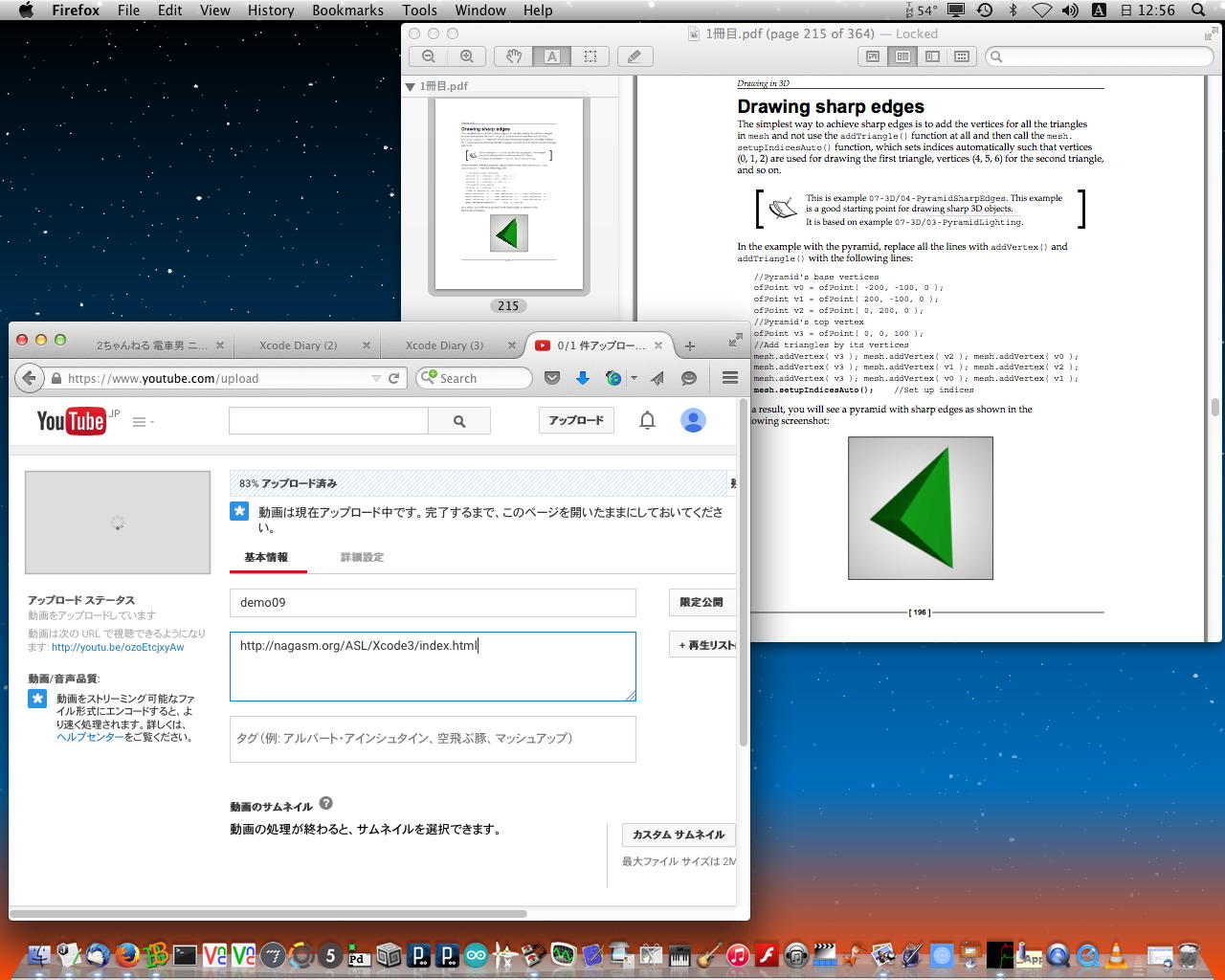Open the 詳細設定 tab
The height and width of the screenshot is (980, 1225).
coord(362,557)
